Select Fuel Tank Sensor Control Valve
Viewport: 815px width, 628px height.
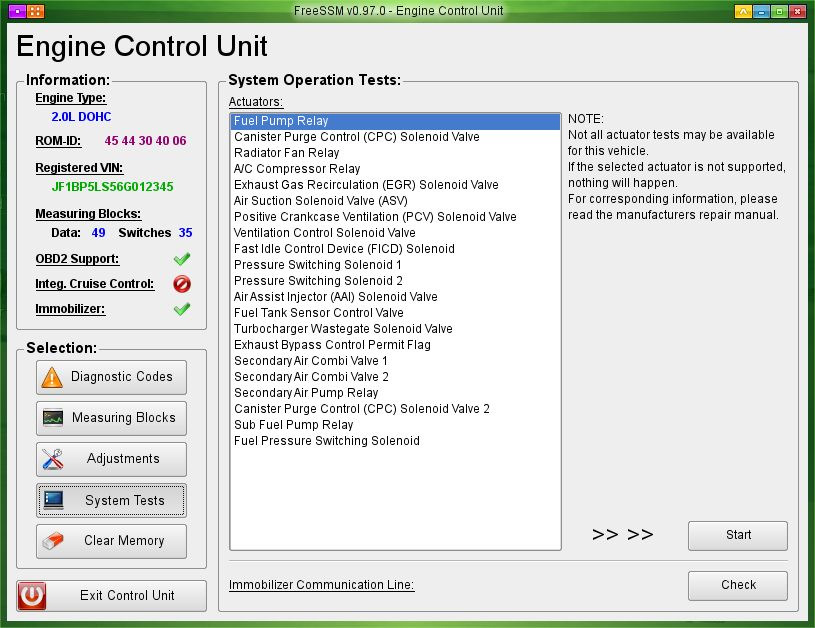click(395, 313)
